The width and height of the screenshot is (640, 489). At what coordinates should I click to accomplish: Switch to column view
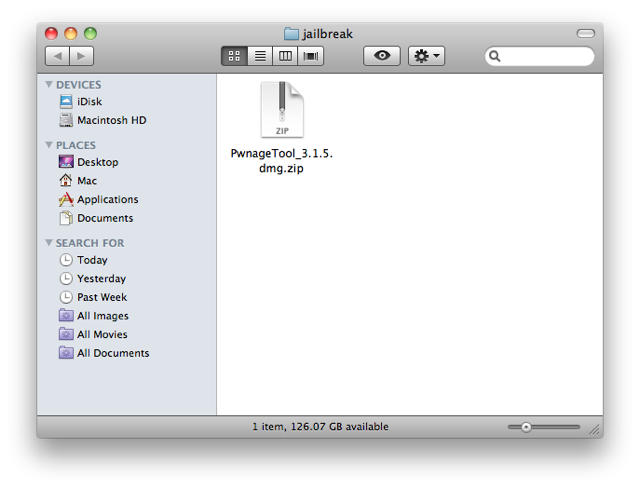pos(286,57)
